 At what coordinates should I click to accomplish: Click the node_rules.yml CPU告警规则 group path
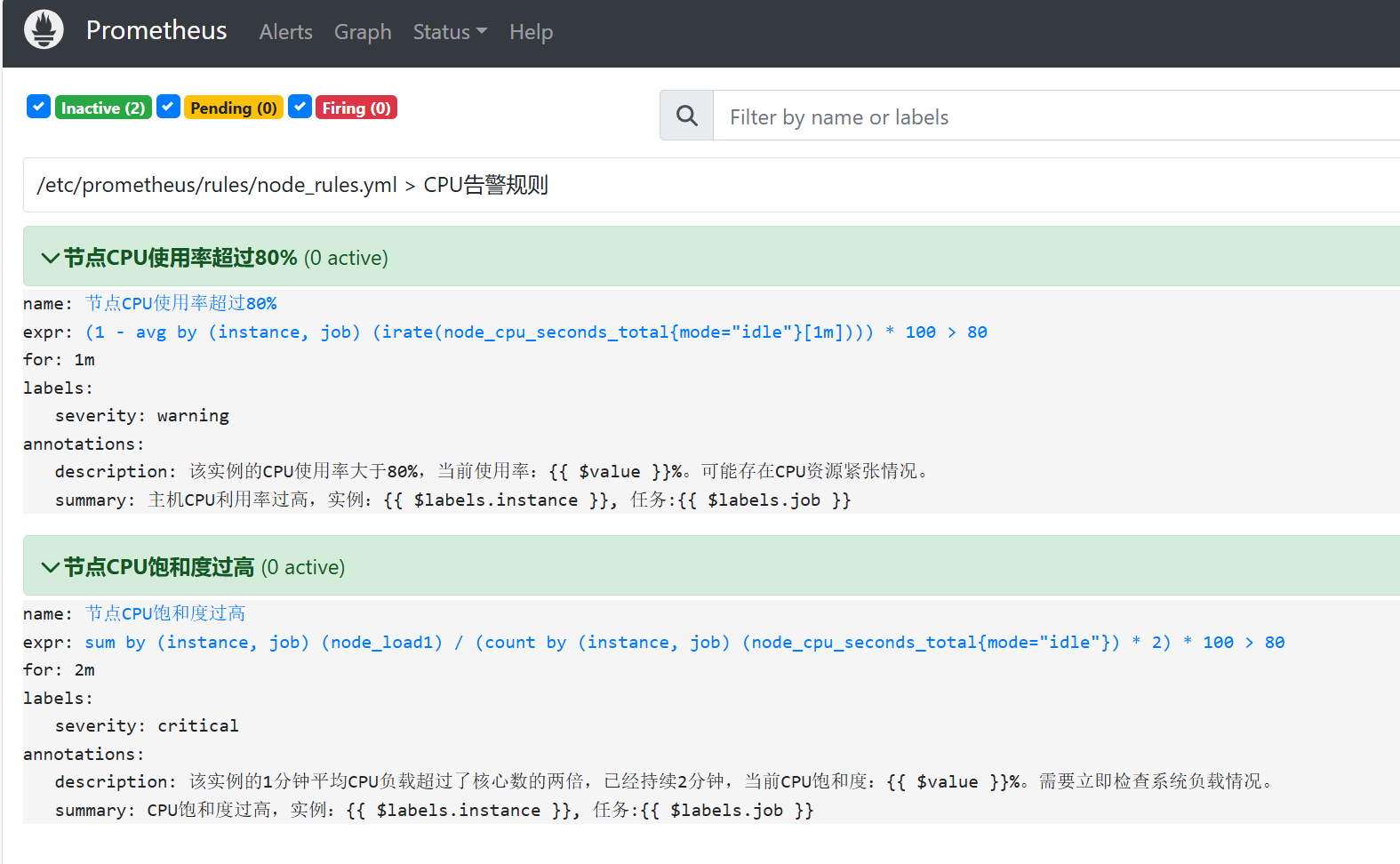pos(292,185)
